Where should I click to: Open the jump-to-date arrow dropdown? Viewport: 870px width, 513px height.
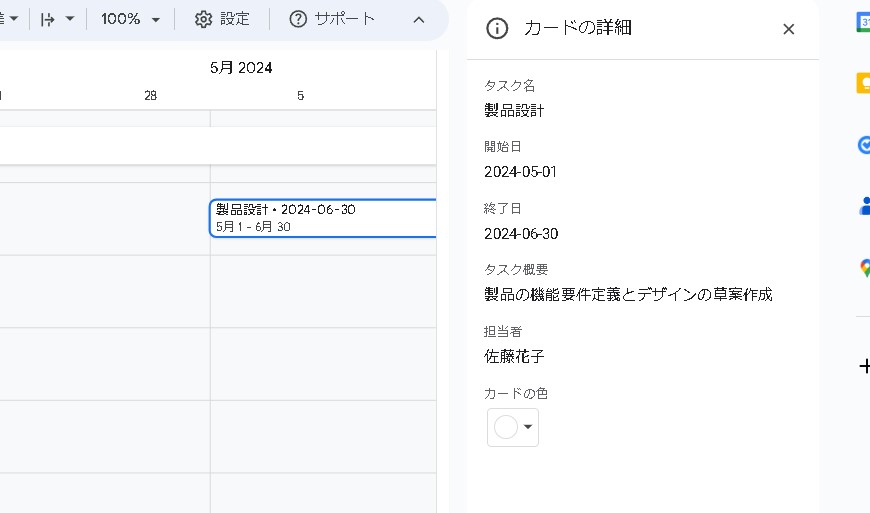point(58,19)
